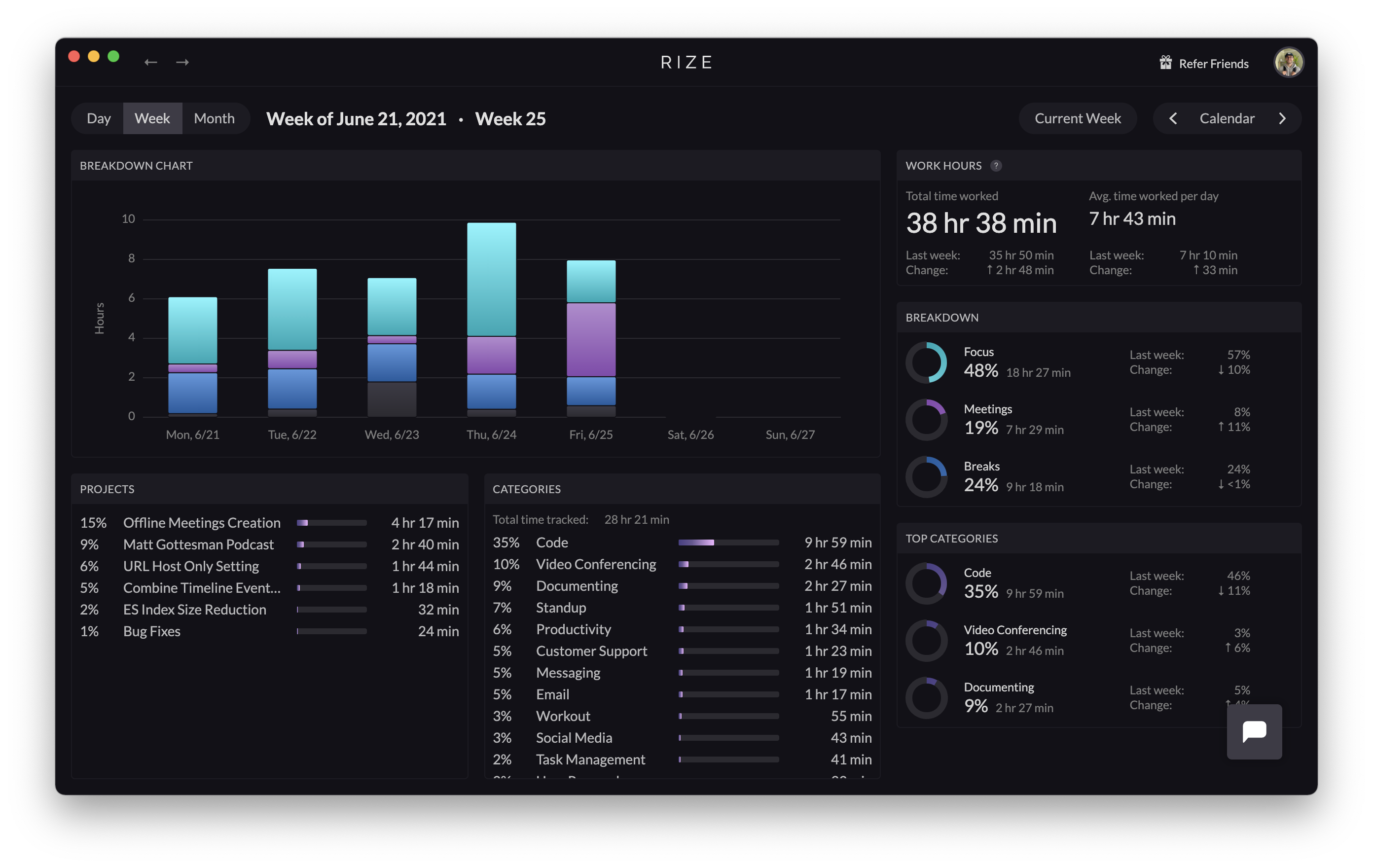The image size is (1373, 868).
Task: Click the Breaks donut chart
Action: [927, 477]
